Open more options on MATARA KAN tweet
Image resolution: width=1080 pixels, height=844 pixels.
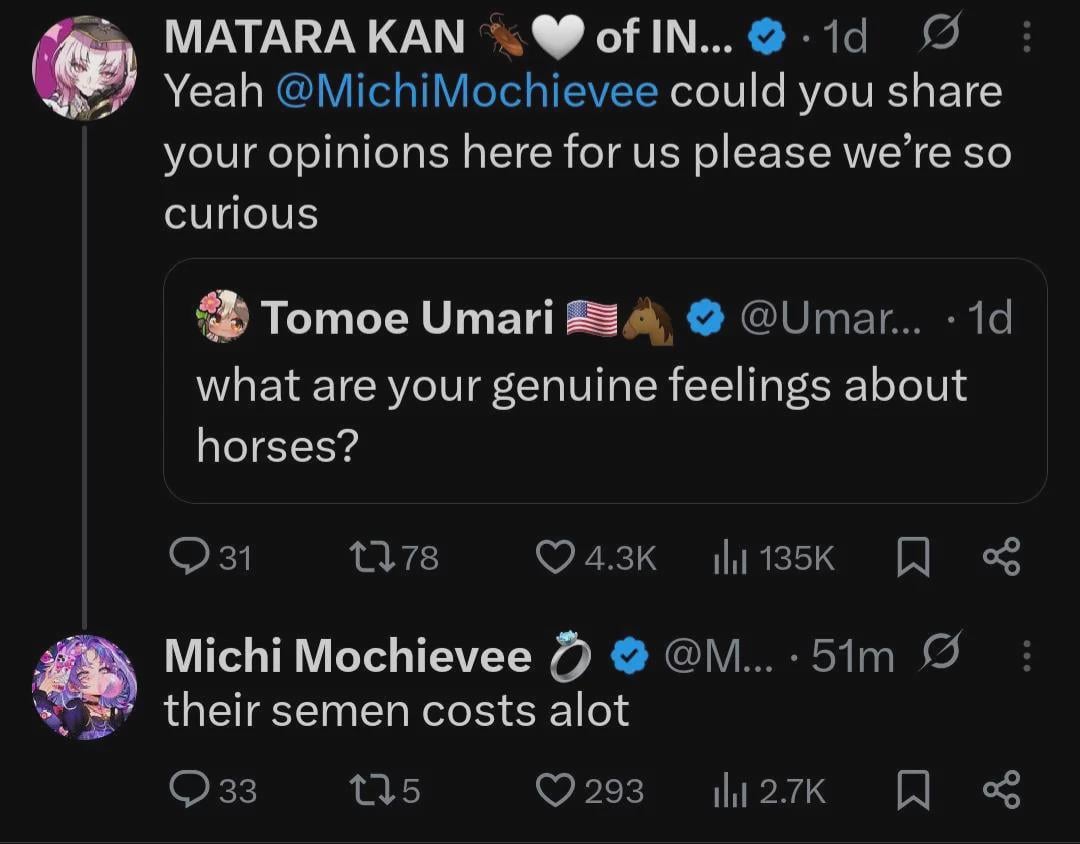tap(1024, 38)
